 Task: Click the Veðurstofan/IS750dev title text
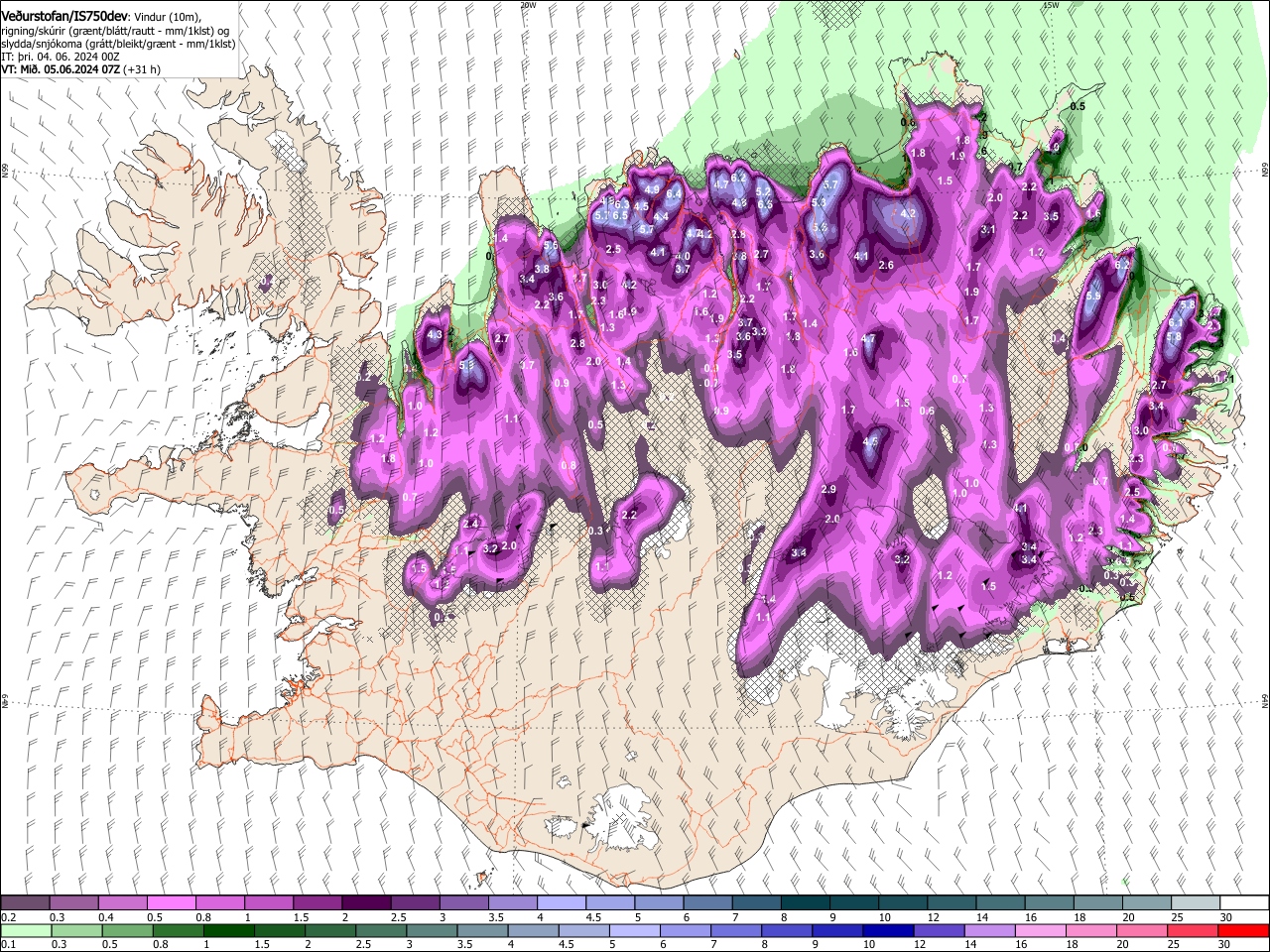pyautogui.click(x=66, y=16)
